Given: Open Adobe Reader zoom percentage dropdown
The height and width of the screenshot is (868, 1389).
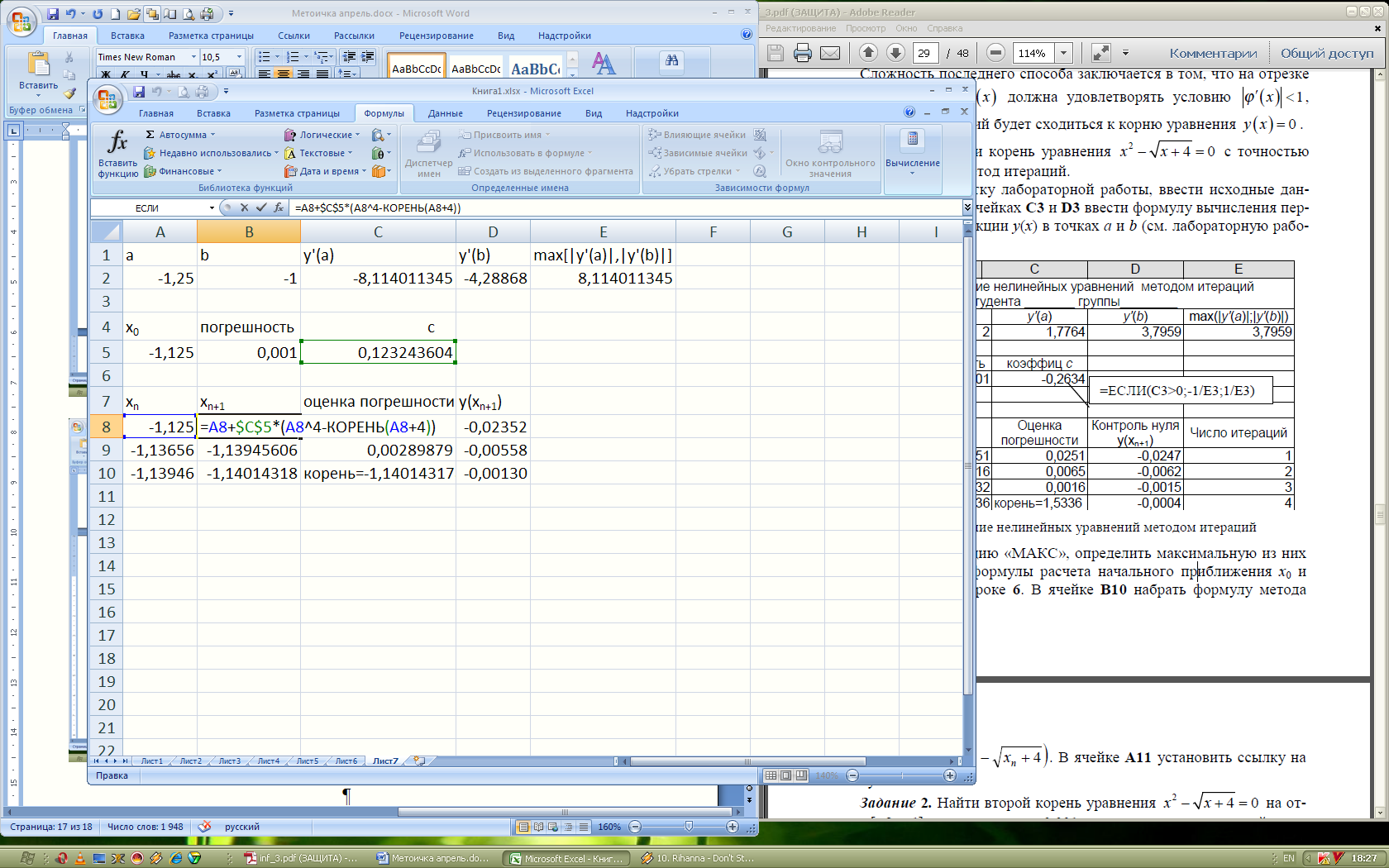Looking at the screenshot, I should (x=1064, y=53).
